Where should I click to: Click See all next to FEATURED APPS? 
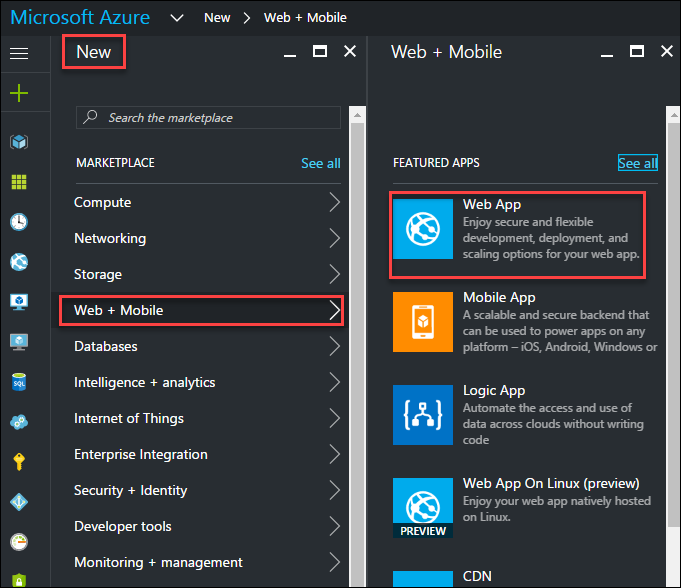[638, 163]
